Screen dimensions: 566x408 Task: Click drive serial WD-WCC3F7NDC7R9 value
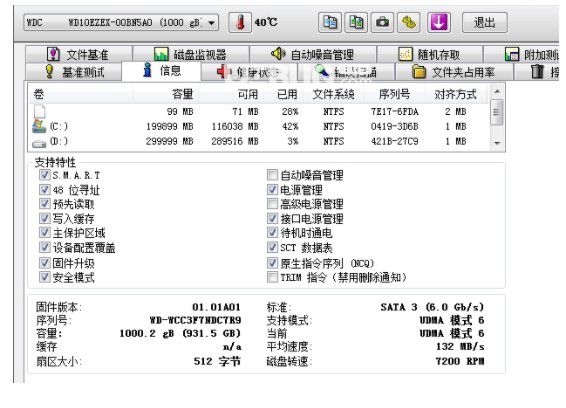[195, 320]
